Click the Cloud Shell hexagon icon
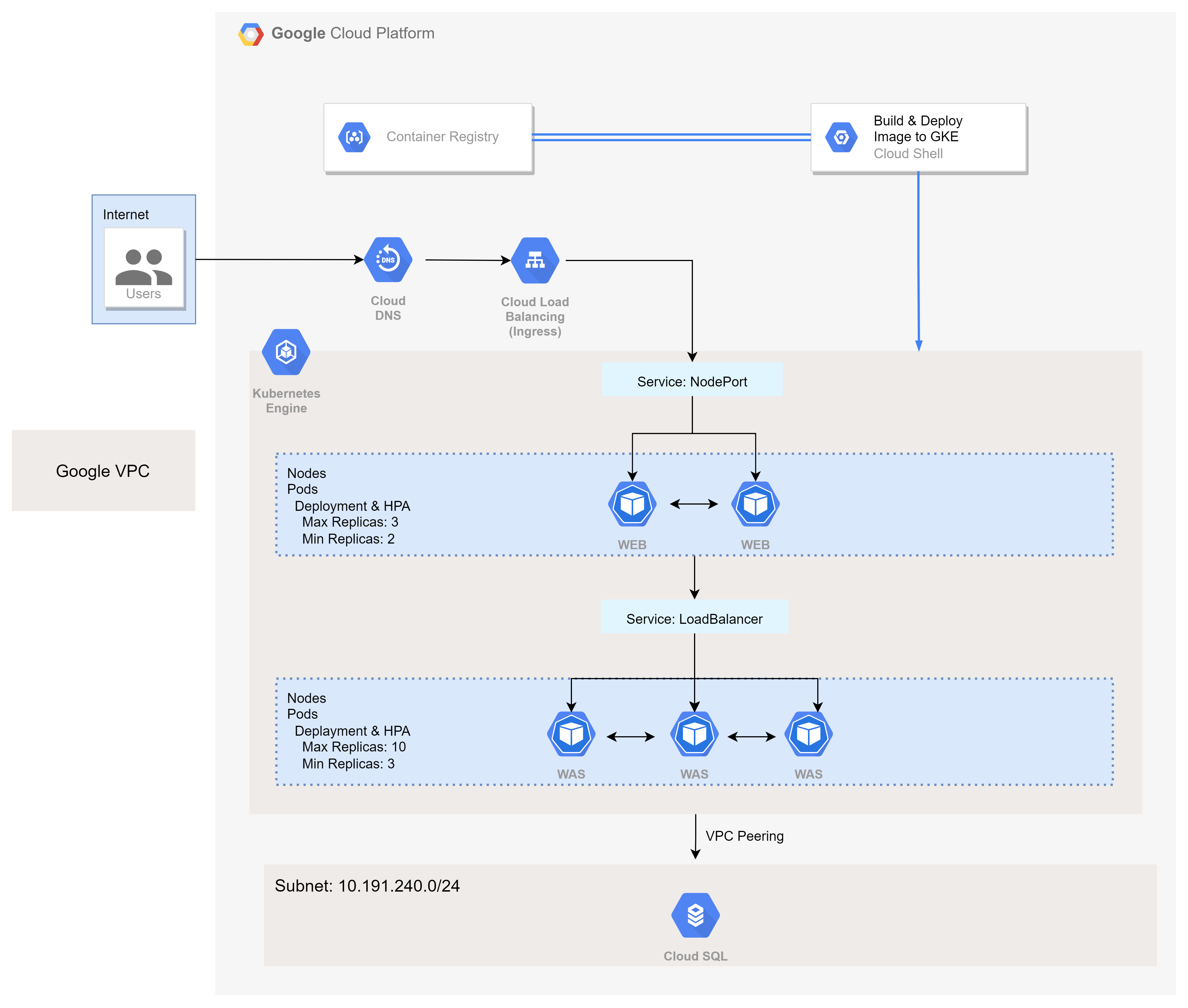 click(x=841, y=137)
